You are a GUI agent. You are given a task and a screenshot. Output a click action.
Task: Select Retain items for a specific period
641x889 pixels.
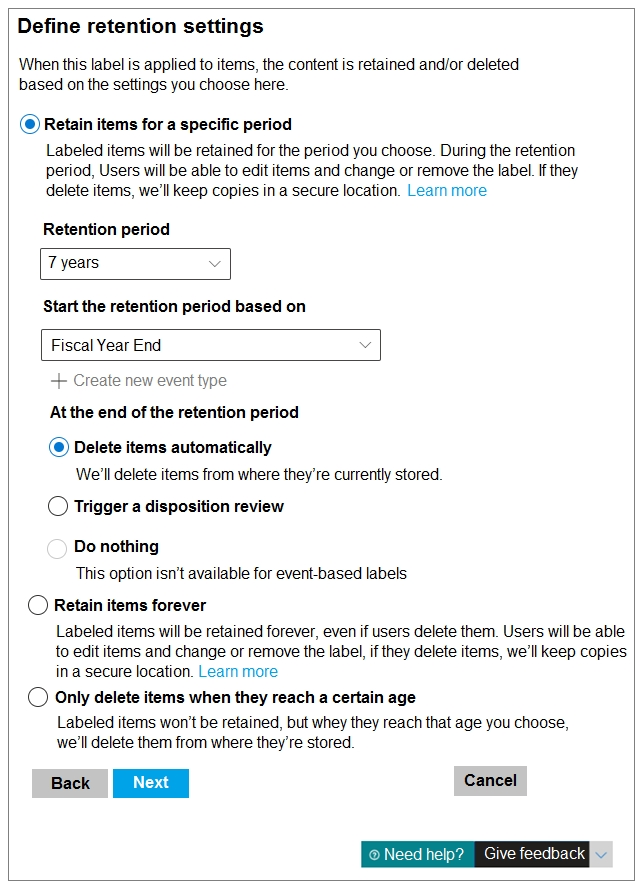pyautogui.click(x=30, y=125)
